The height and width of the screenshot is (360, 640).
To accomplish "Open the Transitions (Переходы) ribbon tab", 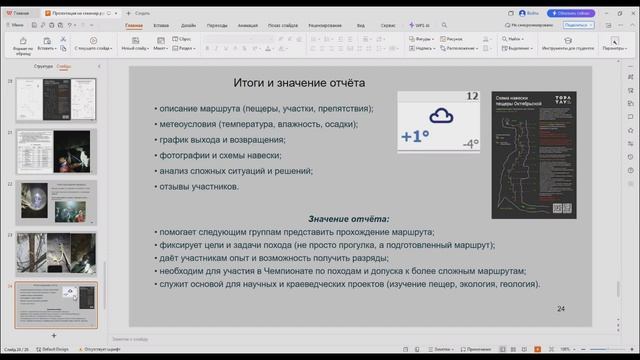I will click(x=217, y=25).
